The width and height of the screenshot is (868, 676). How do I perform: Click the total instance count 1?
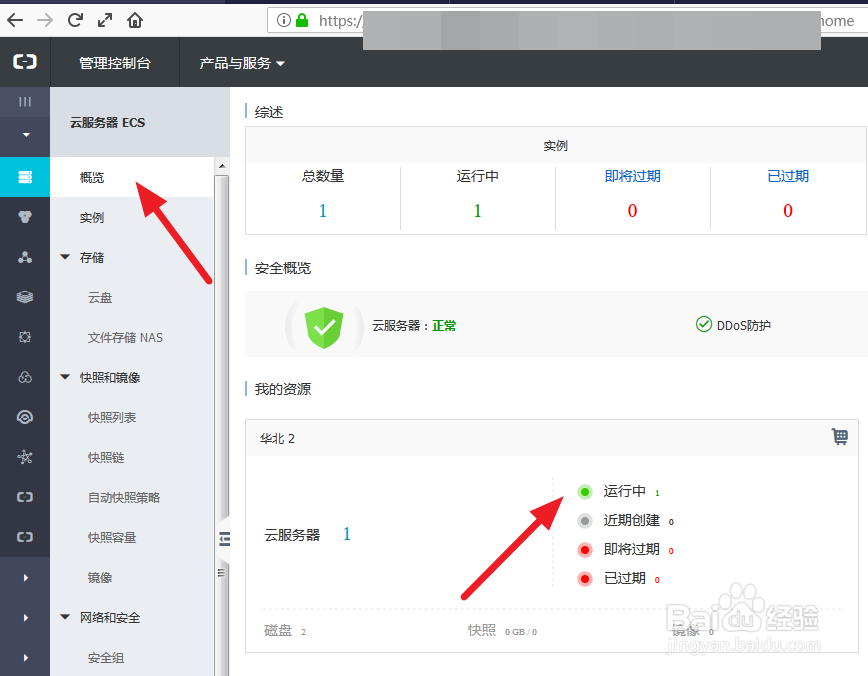pyautogui.click(x=323, y=210)
